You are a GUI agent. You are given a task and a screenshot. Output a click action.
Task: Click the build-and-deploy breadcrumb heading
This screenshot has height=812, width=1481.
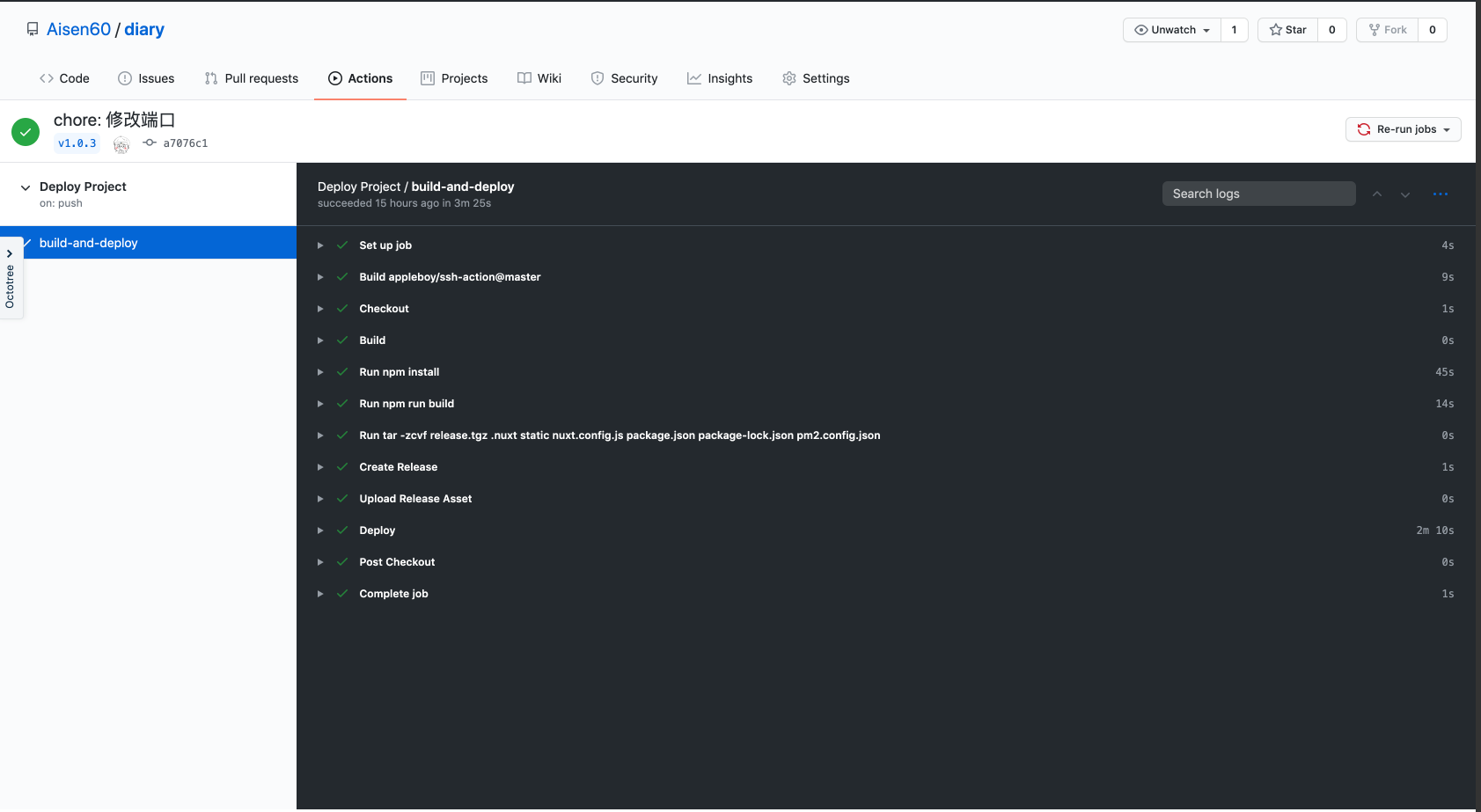point(463,187)
